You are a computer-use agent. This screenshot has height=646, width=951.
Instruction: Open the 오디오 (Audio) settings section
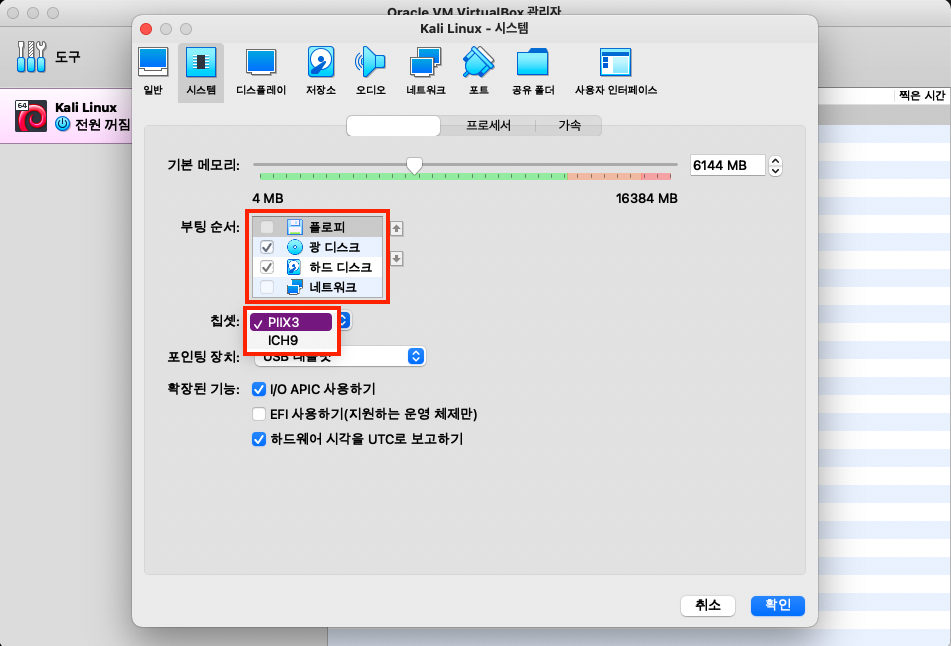coord(371,72)
